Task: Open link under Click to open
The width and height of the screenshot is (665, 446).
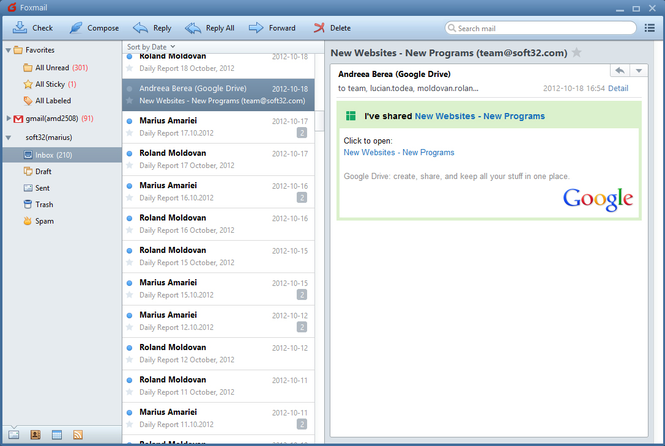Action: 399,152
